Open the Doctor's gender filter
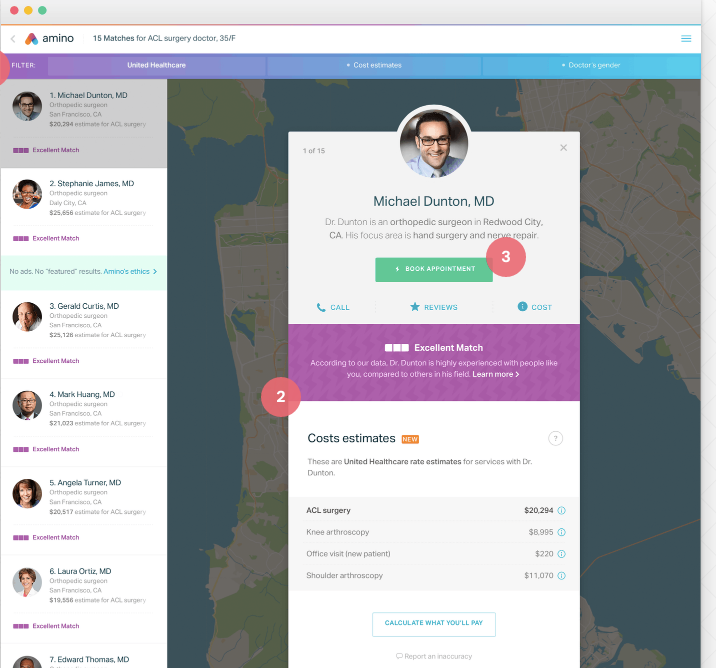This screenshot has height=668, width=716. [x=591, y=65]
